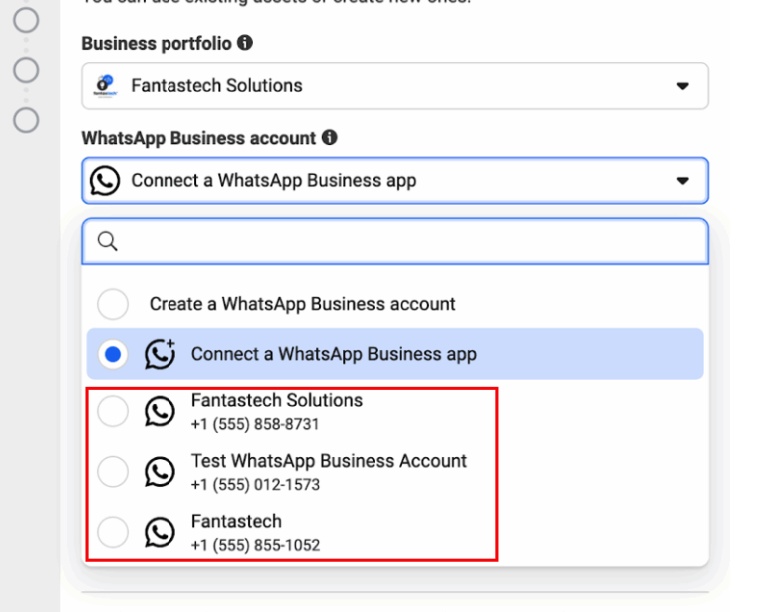Click the WhatsApp icon next to Fantastech Solutions

point(159,411)
